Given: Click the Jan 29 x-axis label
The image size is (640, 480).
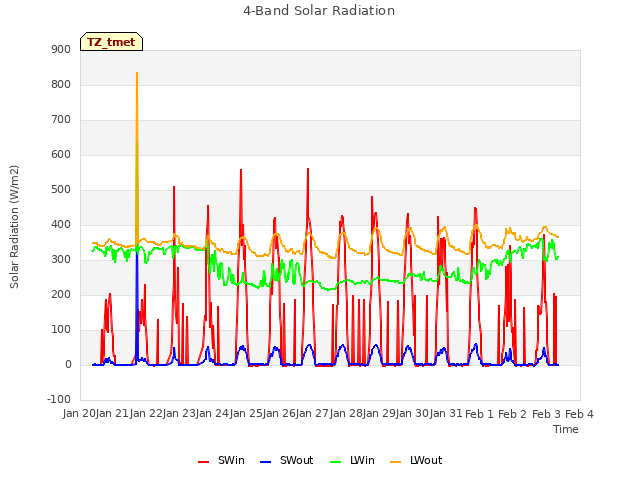Looking at the screenshot, I should (379, 413).
